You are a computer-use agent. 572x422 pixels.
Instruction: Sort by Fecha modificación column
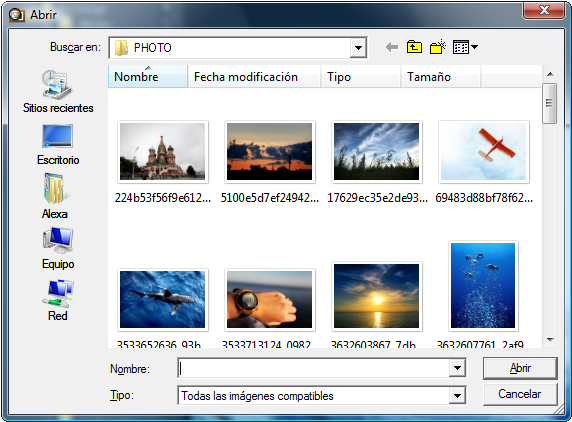point(254,77)
